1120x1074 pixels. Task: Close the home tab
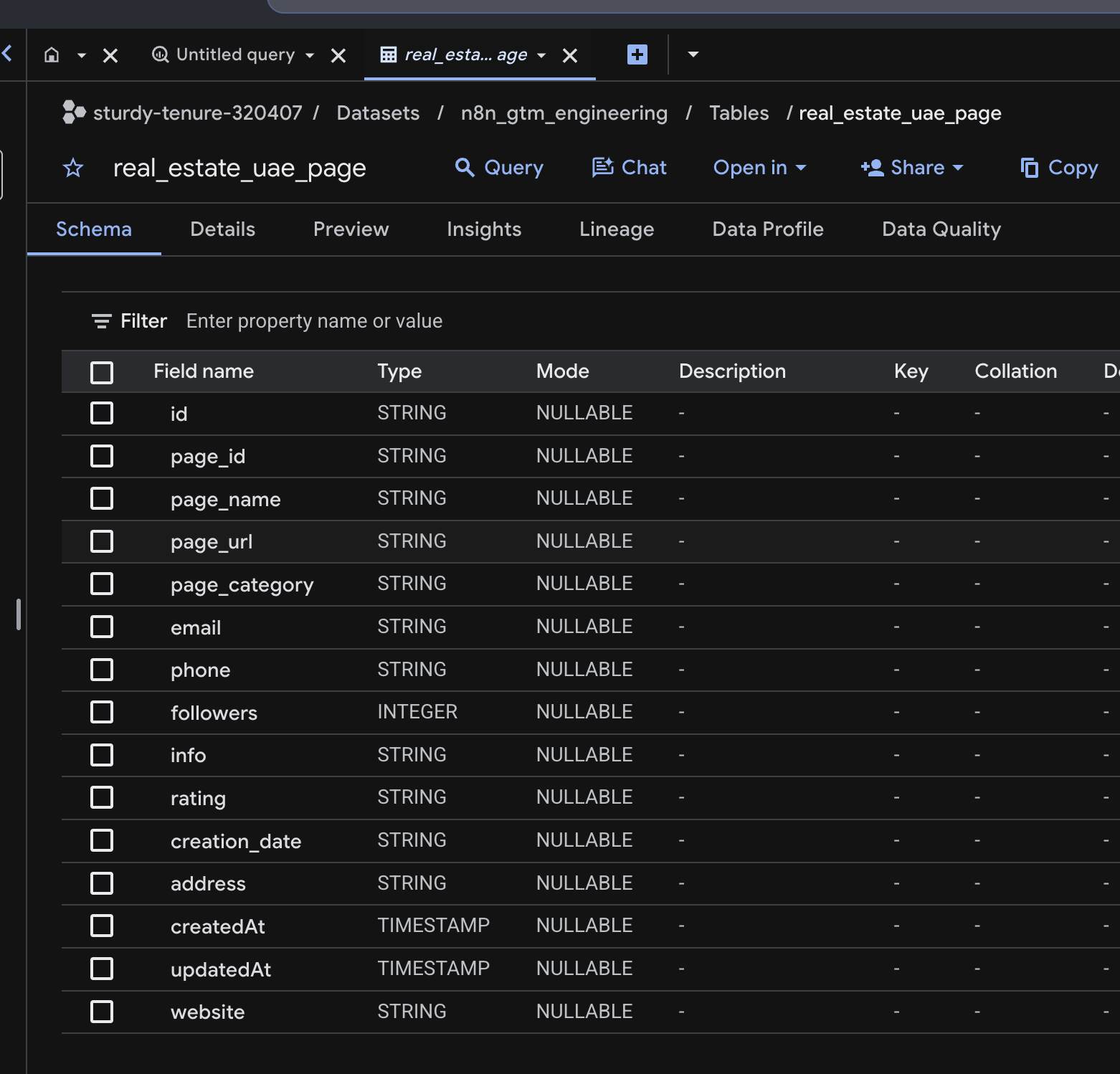[110, 55]
